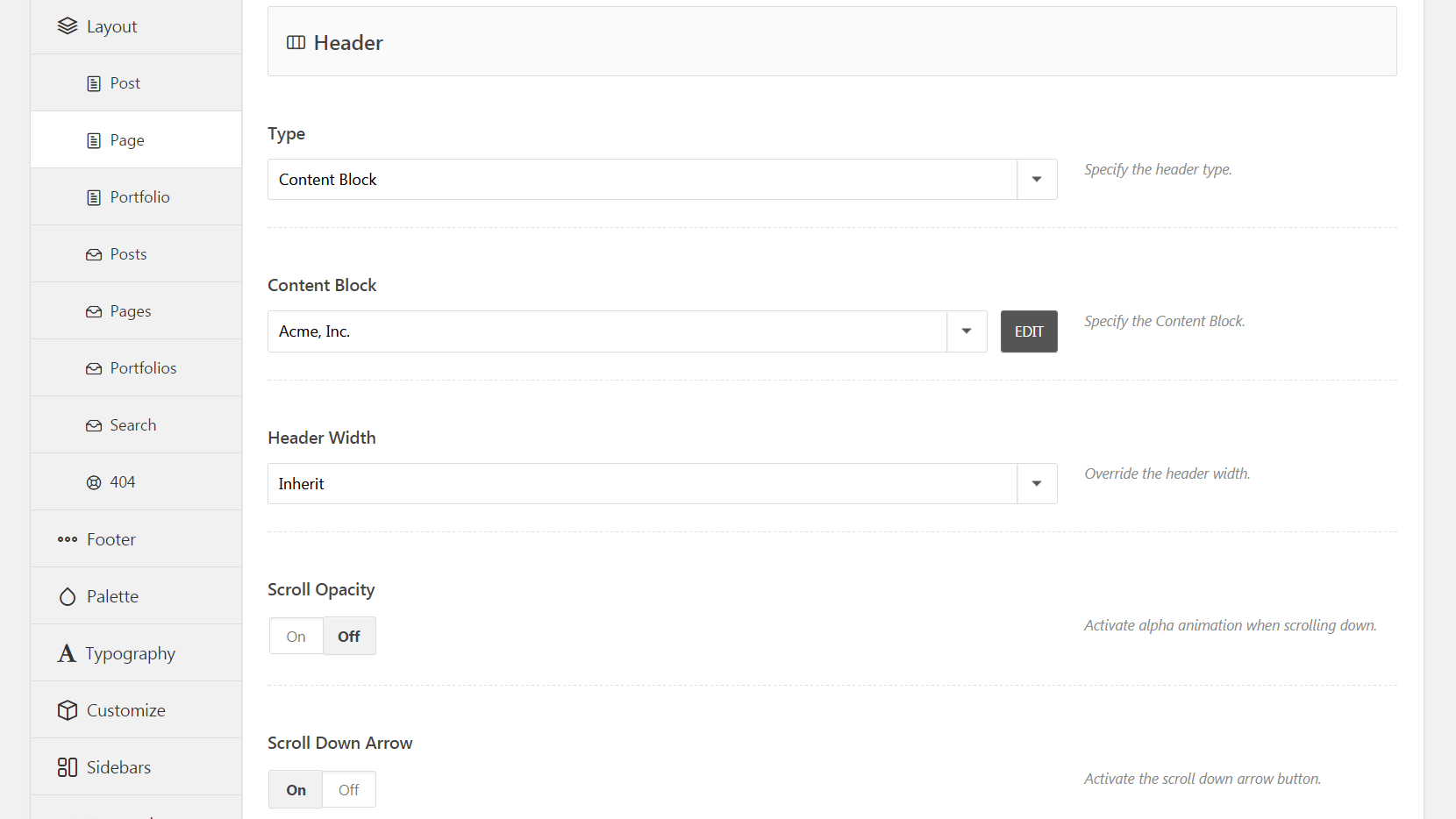Click the Page document icon
The height and width of the screenshot is (819, 1456).
[94, 140]
